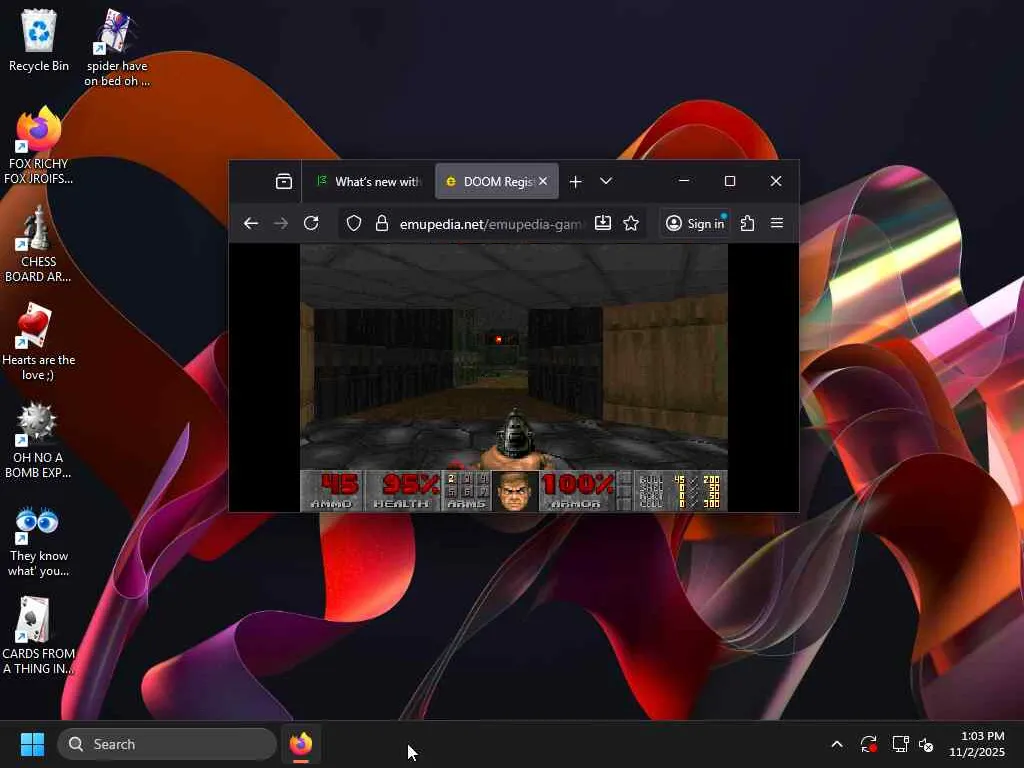Minimize the Firefox window
Image resolution: width=1024 pixels, height=768 pixels.
tap(684, 181)
